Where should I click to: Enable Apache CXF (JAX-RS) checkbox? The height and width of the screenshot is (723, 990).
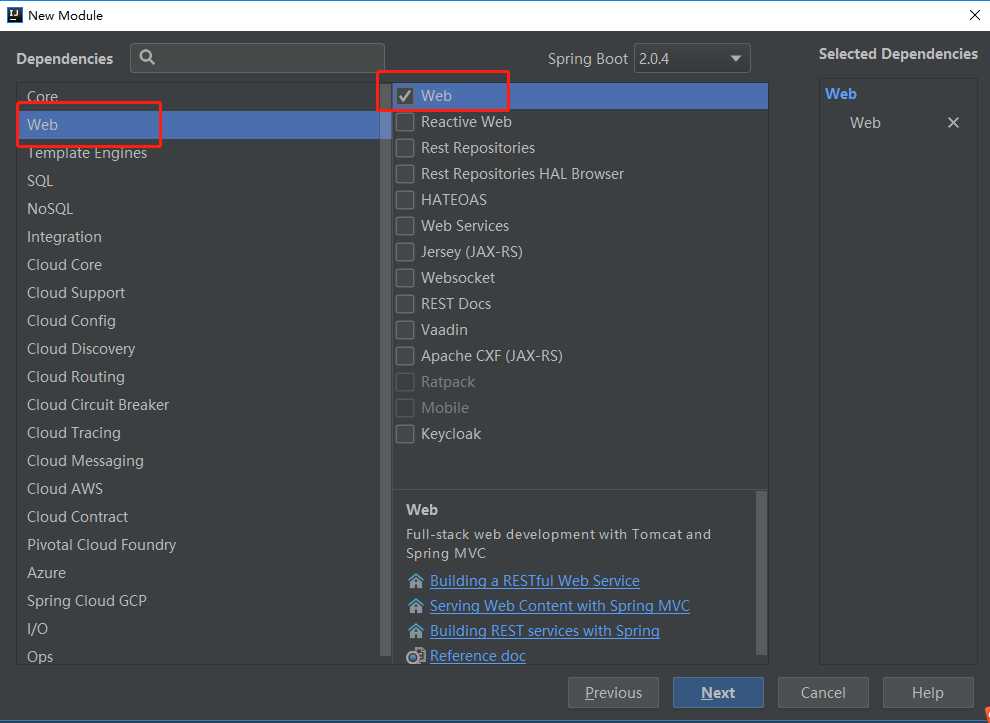pos(405,356)
